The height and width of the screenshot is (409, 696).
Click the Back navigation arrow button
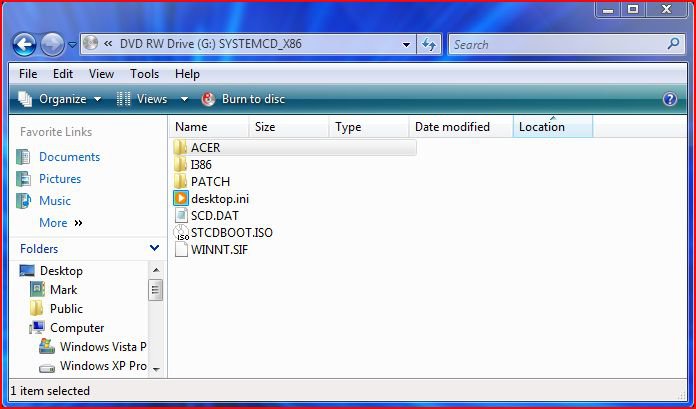point(24,44)
